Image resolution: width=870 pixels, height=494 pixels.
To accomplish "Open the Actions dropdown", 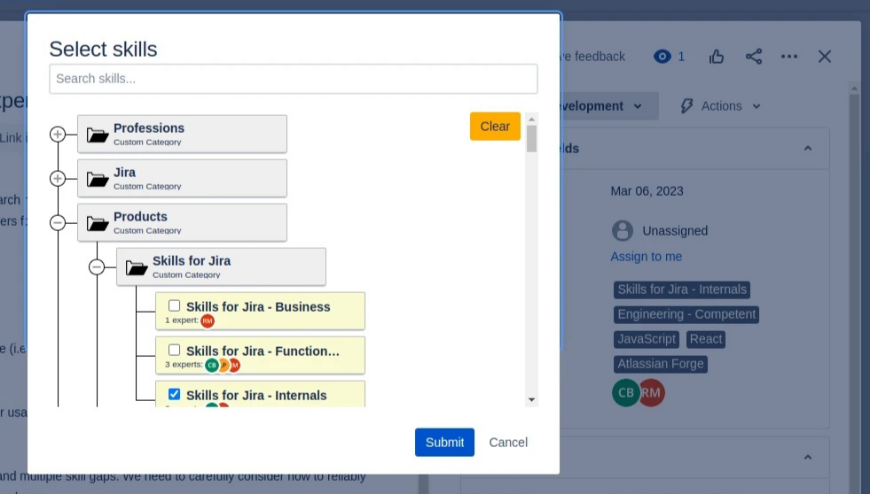I will [x=720, y=106].
